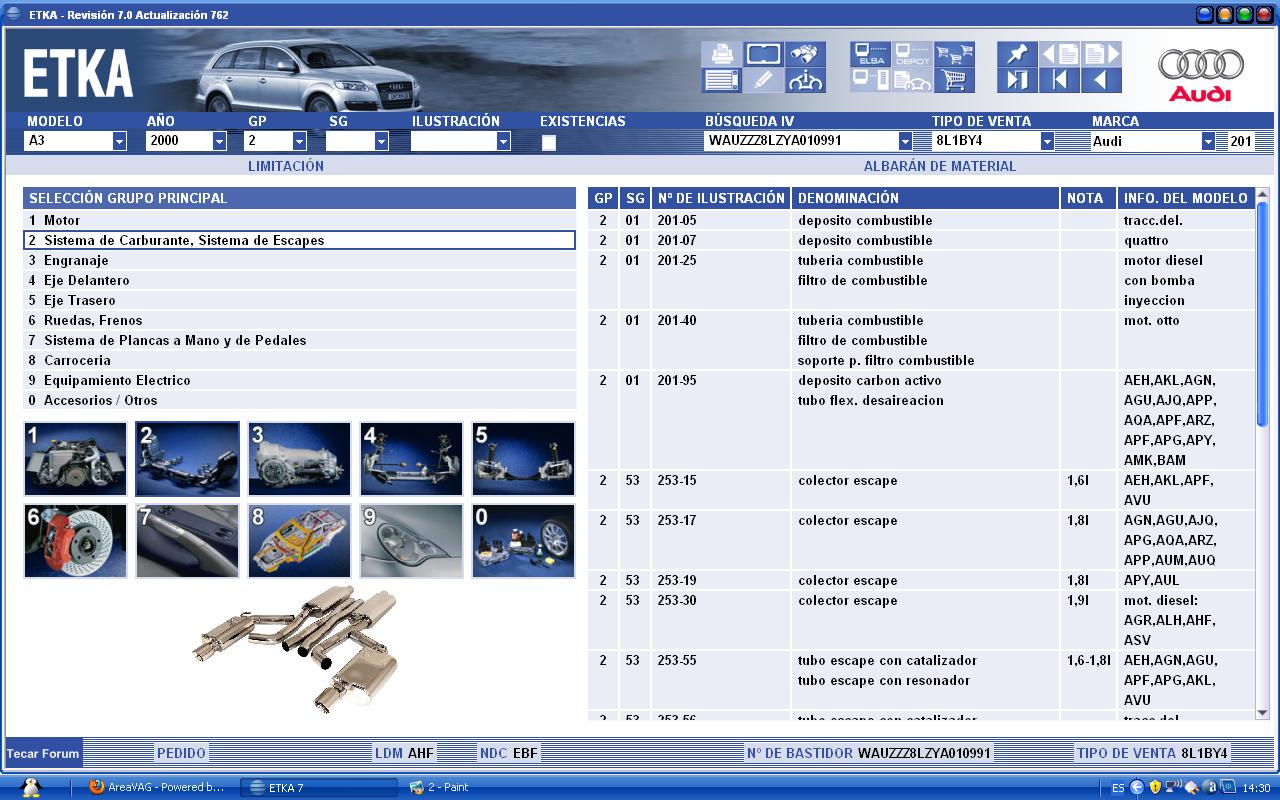Open Start menu penguin icon
Viewport: 1280px width, 800px height.
coord(31,787)
